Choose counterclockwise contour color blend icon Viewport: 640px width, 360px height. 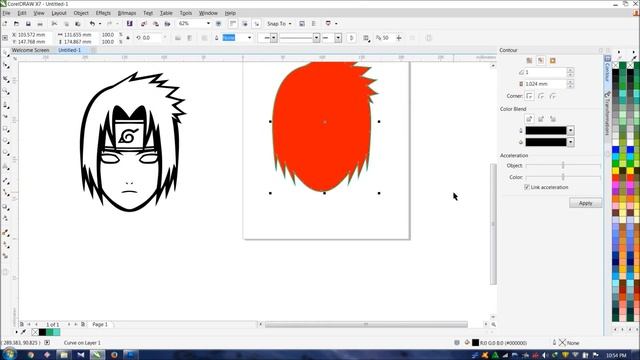(553, 119)
